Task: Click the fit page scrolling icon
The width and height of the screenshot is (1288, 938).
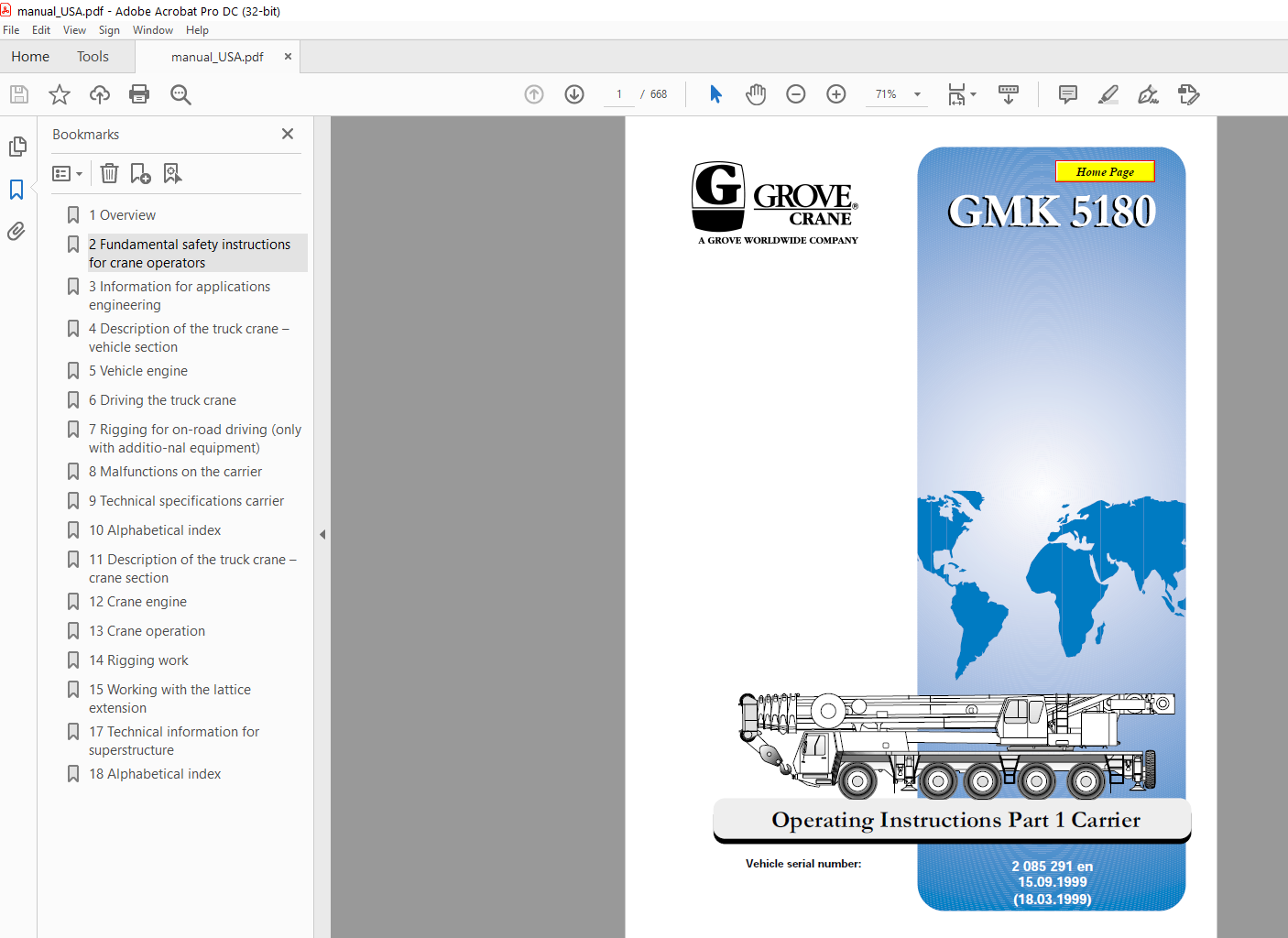Action: click(x=956, y=94)
